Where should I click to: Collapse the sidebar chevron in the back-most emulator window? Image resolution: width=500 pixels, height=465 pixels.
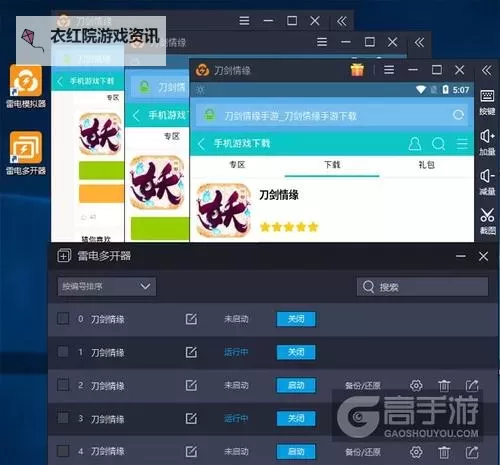342,21
